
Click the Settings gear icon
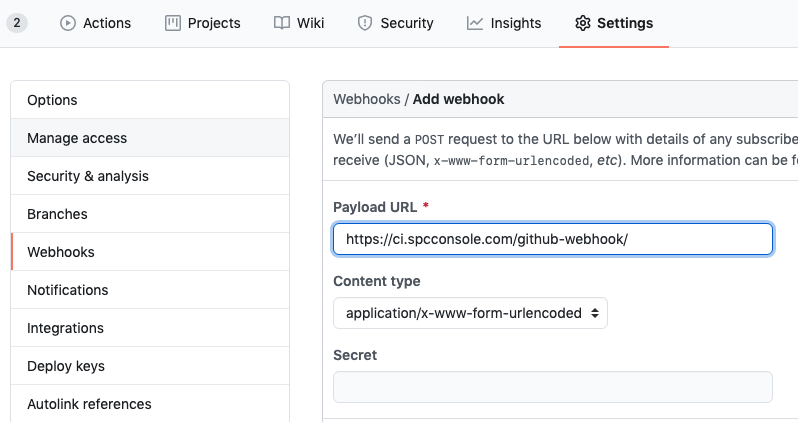click(x=582, y=23)
